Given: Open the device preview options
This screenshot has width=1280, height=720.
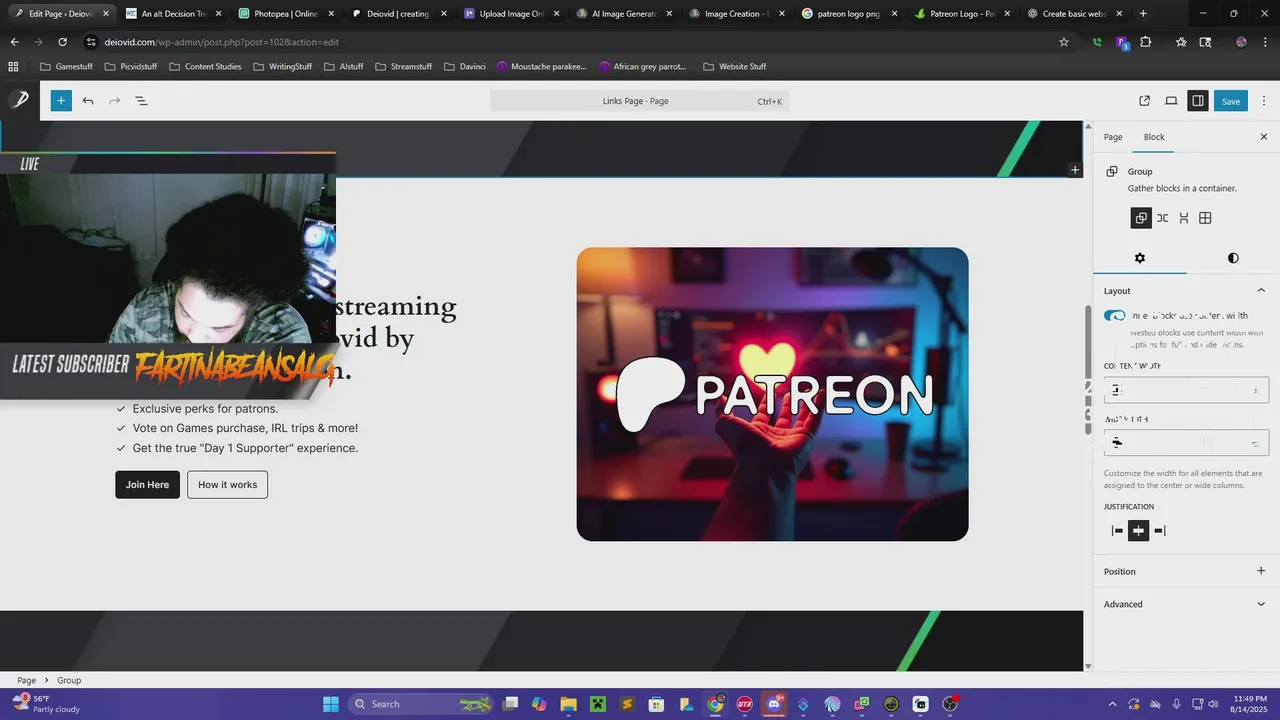Looking at the screenshot, I should coord(1171,101).
